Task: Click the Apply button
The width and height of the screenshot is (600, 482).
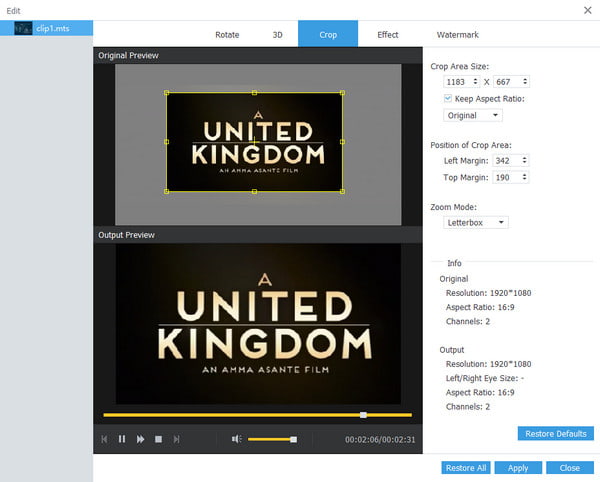Action: (518, 468)
